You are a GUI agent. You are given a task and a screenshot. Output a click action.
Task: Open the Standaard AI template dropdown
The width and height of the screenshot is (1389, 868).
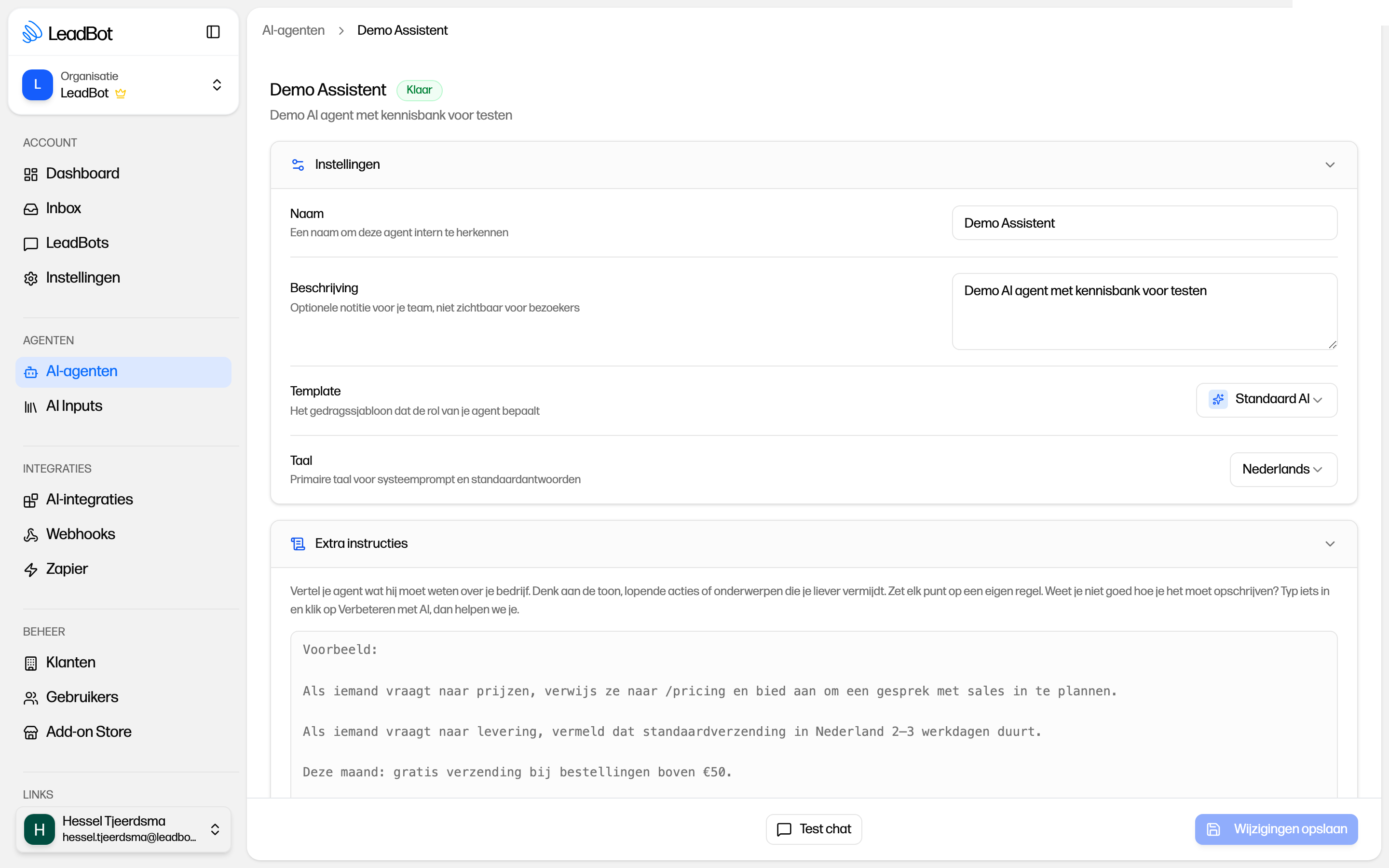tap(1266, 400)
